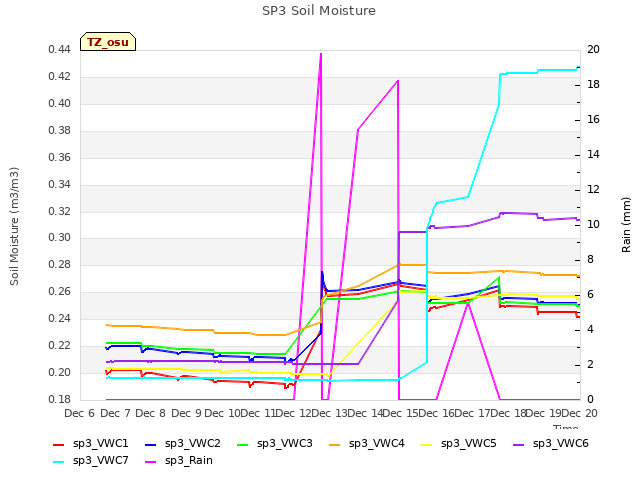This screenshot has width=640, height=480.
Task: Click the 20 right axis tick label
Action: [593, 50]
